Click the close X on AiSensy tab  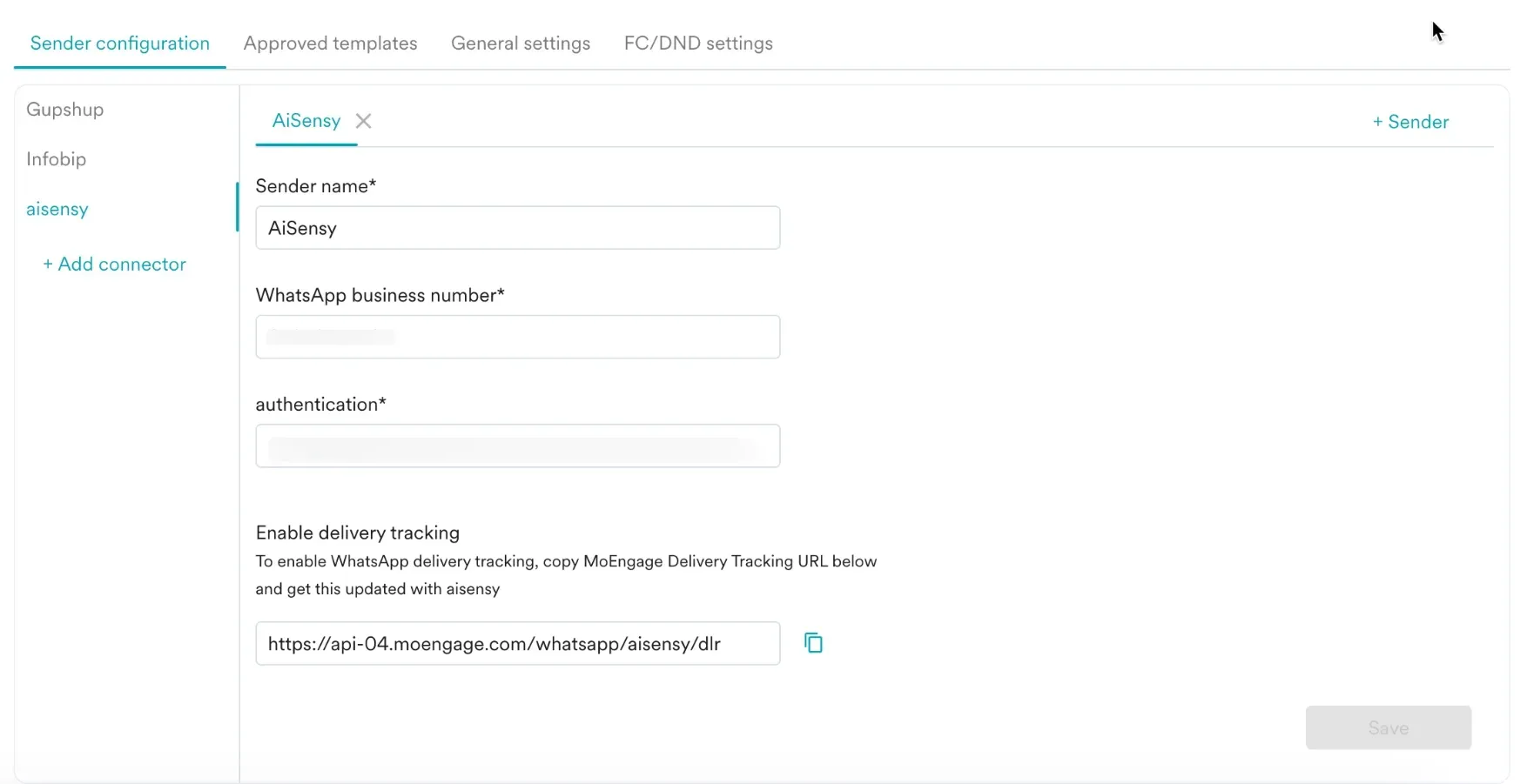tap(364, 121)
